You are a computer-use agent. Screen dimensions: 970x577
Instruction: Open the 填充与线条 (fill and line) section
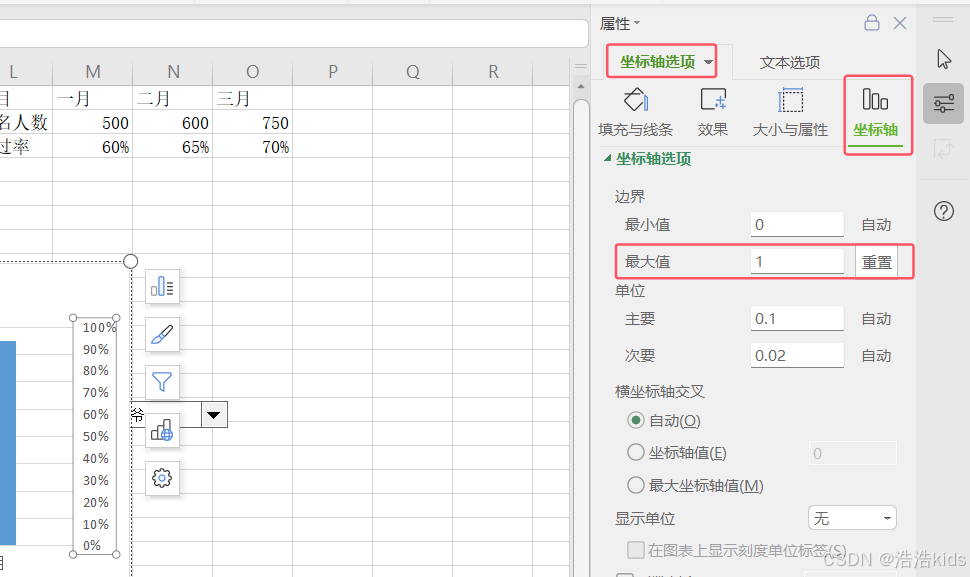pos(635,112)
